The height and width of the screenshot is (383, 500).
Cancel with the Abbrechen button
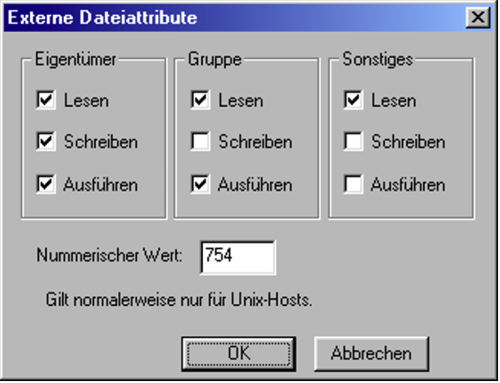tap(371, 354)
